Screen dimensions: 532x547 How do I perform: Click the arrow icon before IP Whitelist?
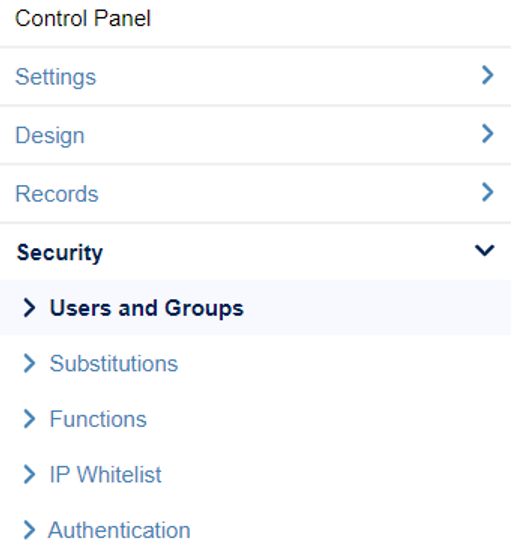click(29, 474)
